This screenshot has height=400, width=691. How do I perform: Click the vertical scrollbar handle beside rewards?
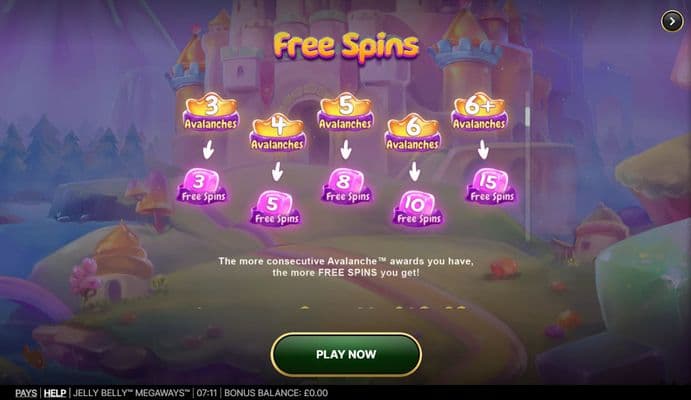click(x=527, y=116)
